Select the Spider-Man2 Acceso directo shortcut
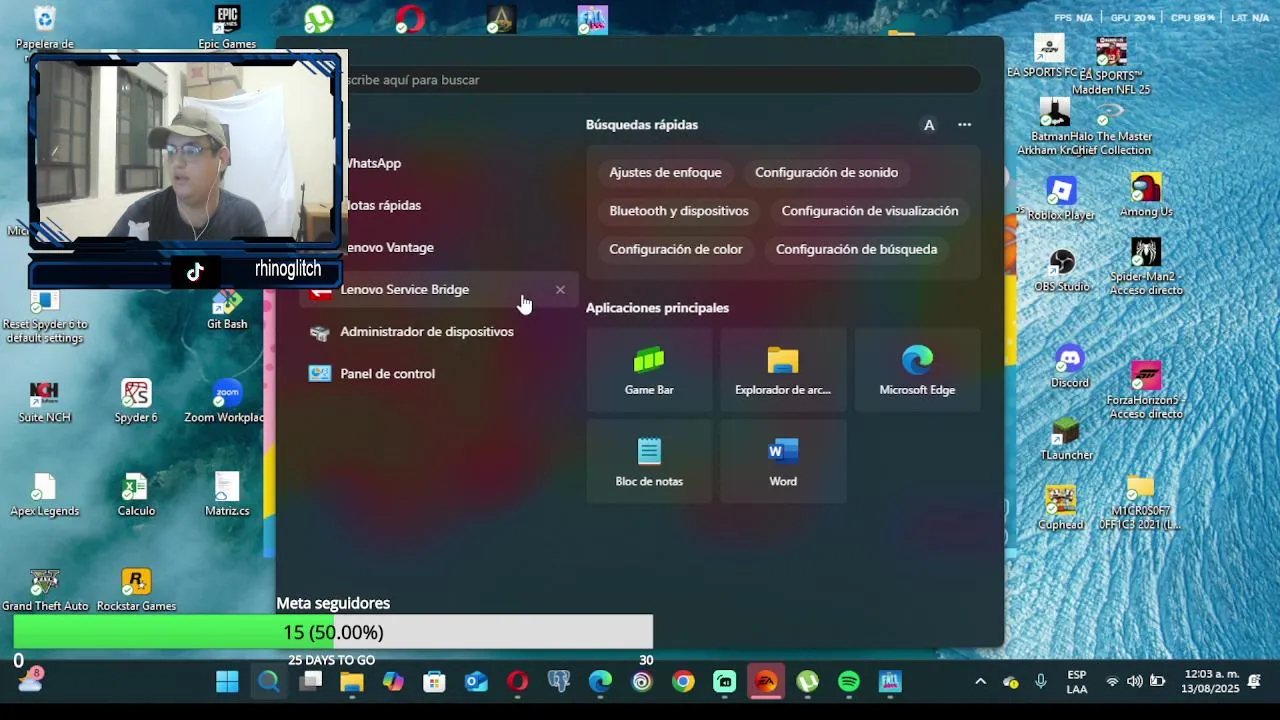The height and width of the screenshot is (720, 1280). tap(1146, 267)
